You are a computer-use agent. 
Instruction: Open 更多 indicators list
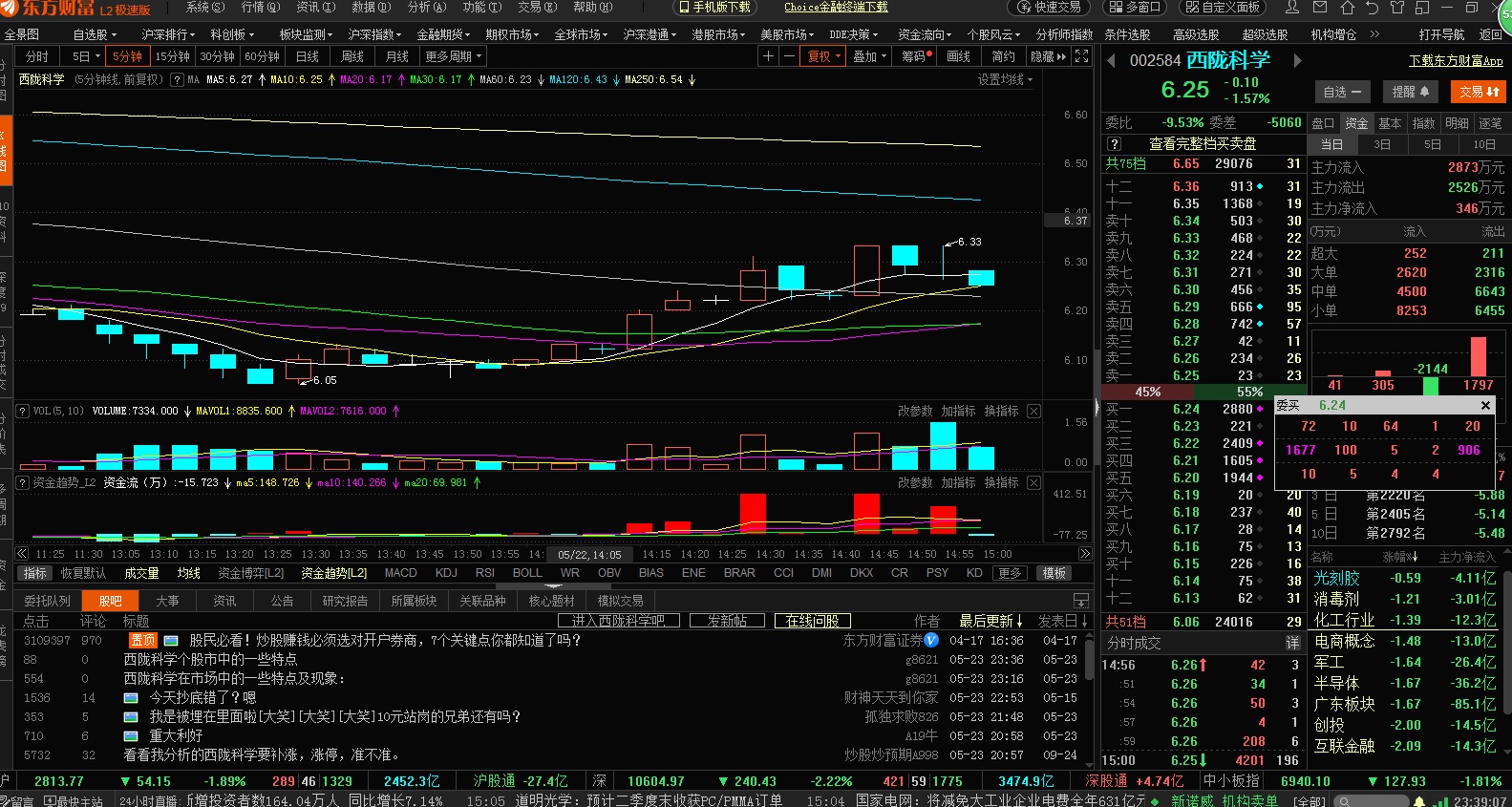[x=1011, y=573]
